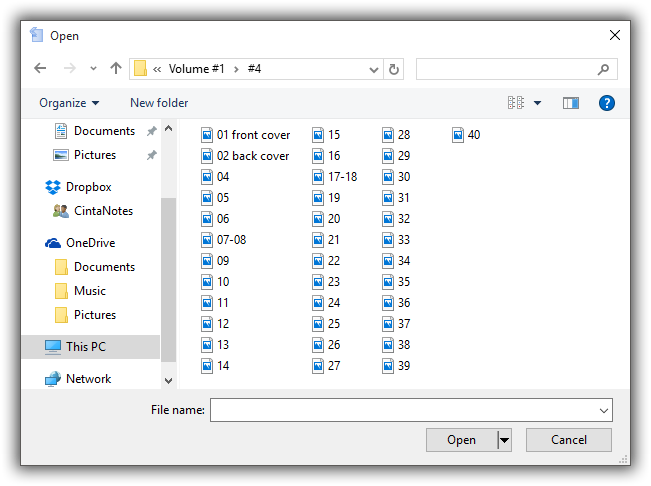The image size is (651, 486).
Task: Select image file 27
Action: (326, 366)
